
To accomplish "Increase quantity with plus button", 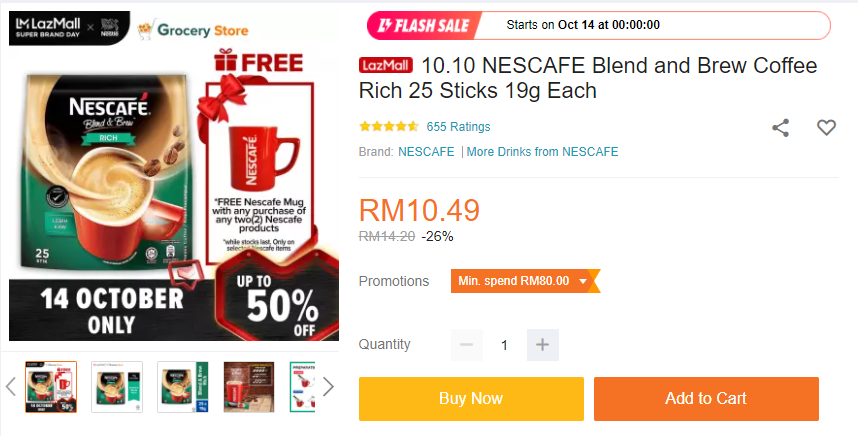I will coord(543,345).
